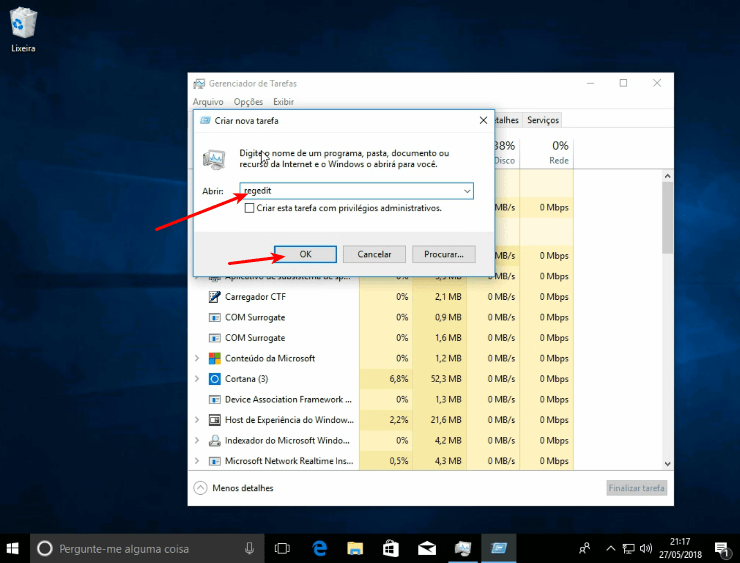Click the Indexador do Microsoft Windows icon

[215, 441]
